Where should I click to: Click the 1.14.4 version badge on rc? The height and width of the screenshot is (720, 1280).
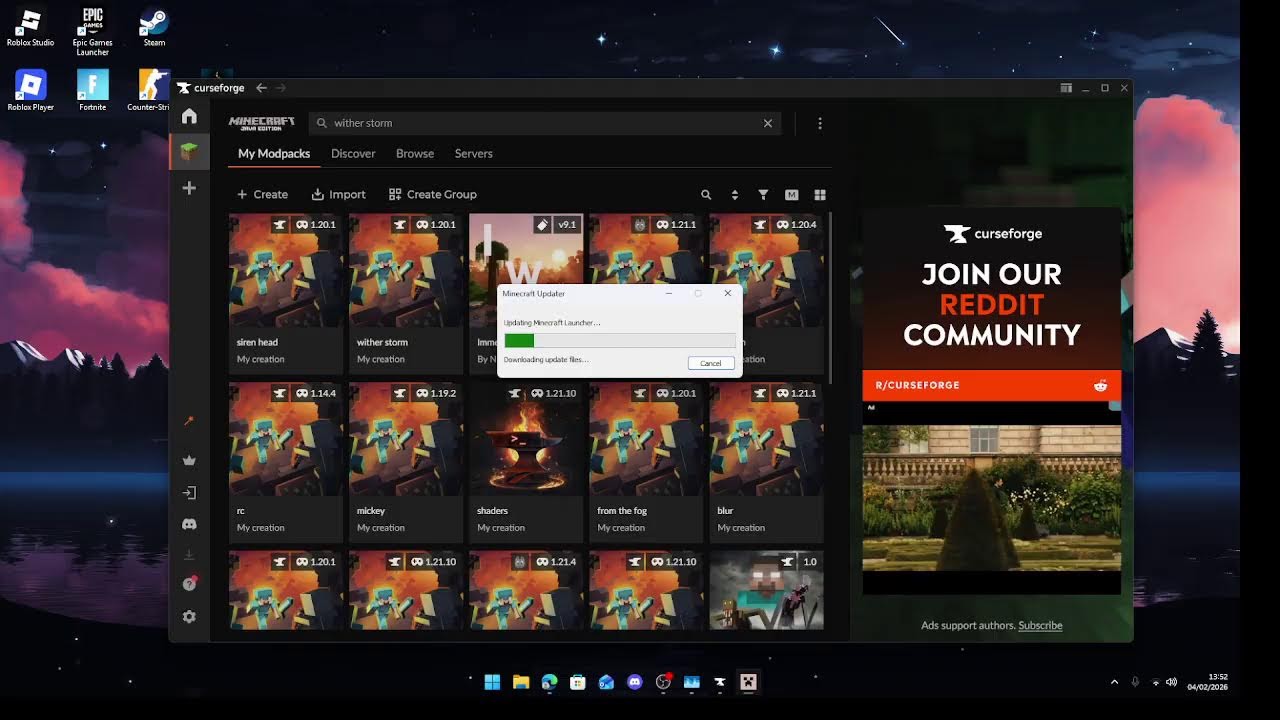pos(316,394)
